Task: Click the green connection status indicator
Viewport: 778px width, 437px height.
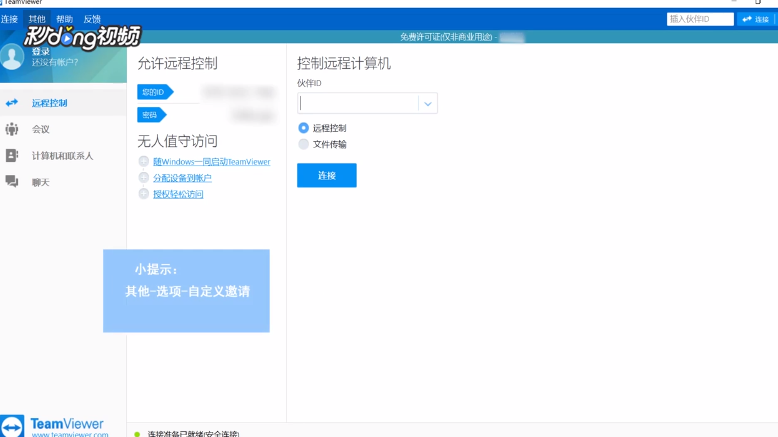Action: (x=137, y=434)
